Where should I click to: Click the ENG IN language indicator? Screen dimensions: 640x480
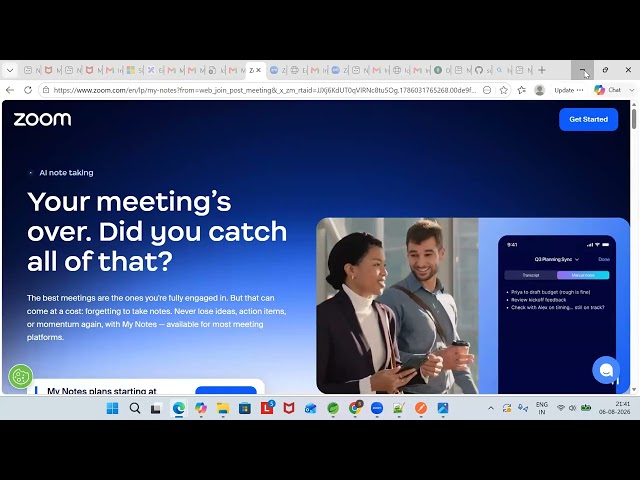click(542, 408)
